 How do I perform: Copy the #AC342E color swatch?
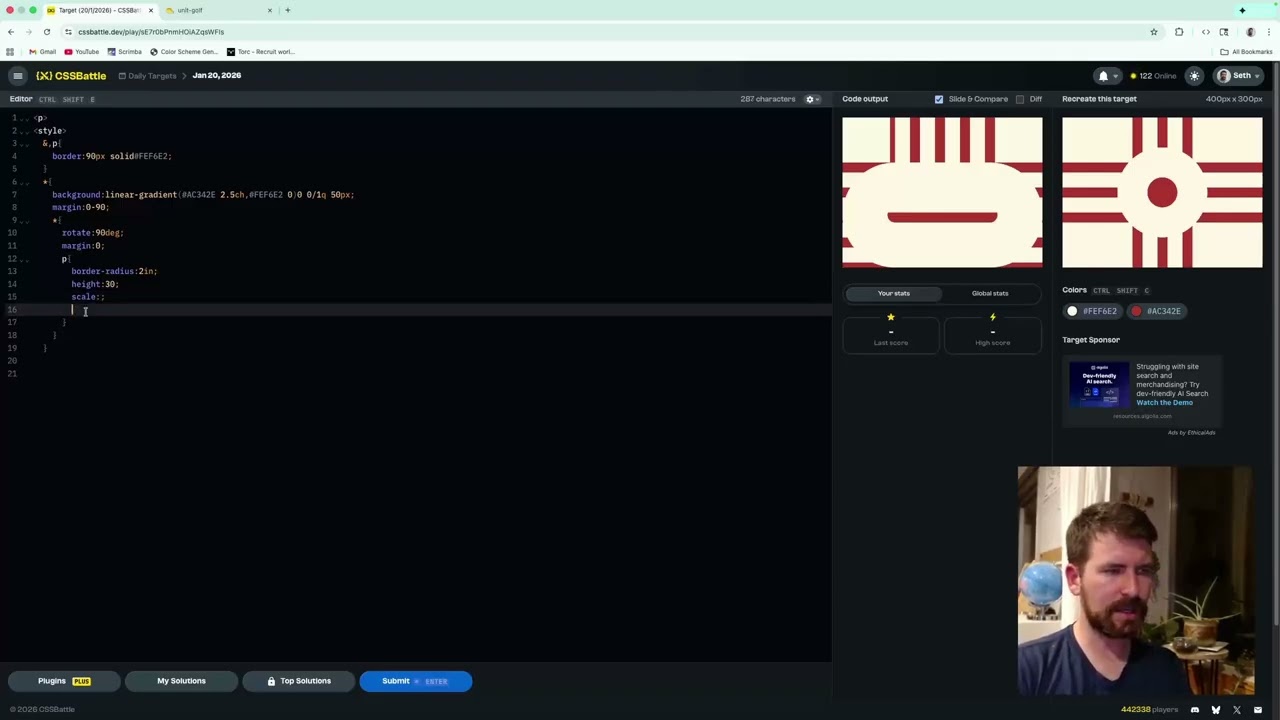[1157, 311]
